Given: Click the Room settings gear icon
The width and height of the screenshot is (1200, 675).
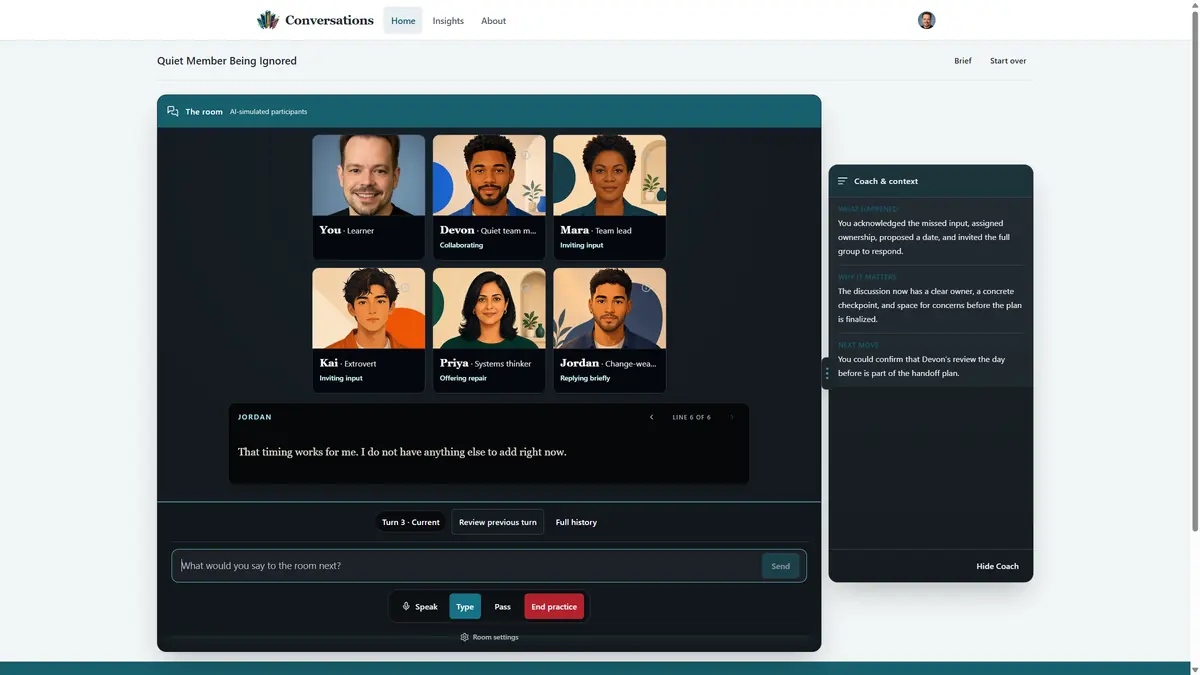Looking at the screenshot, I should coord(464,637).
